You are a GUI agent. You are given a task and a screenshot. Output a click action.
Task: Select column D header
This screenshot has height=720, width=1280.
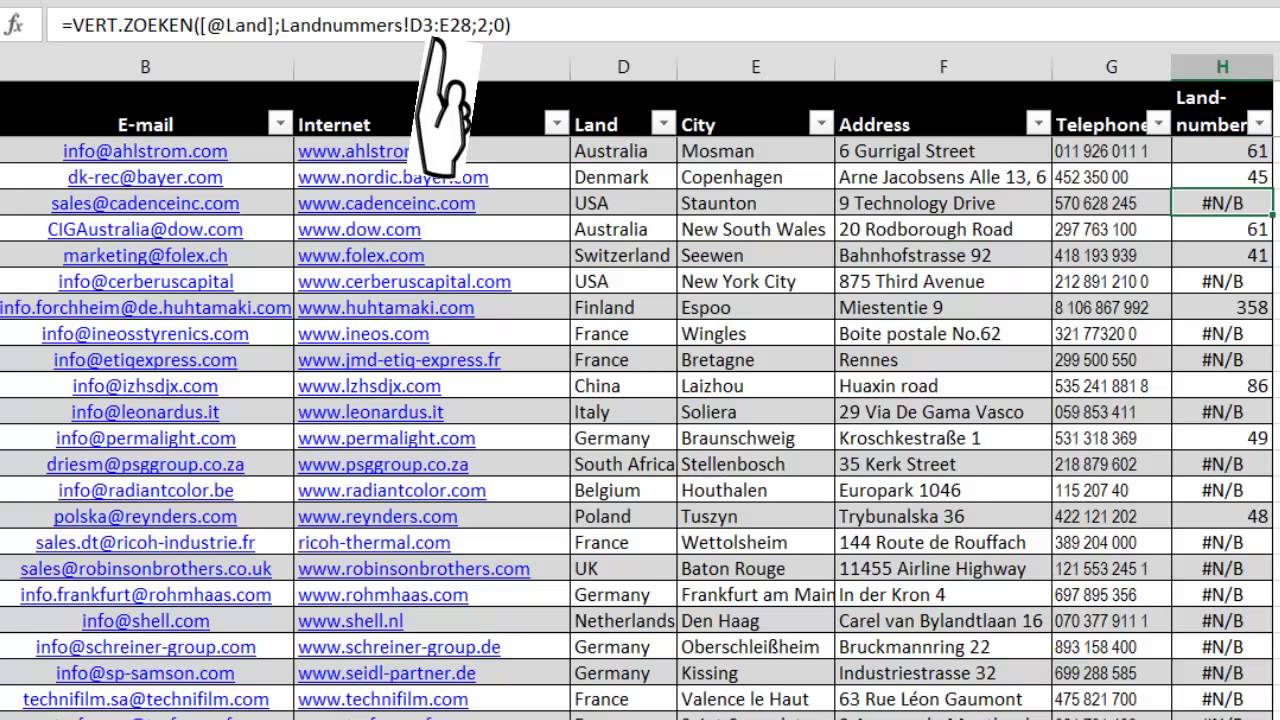point(623,67)
